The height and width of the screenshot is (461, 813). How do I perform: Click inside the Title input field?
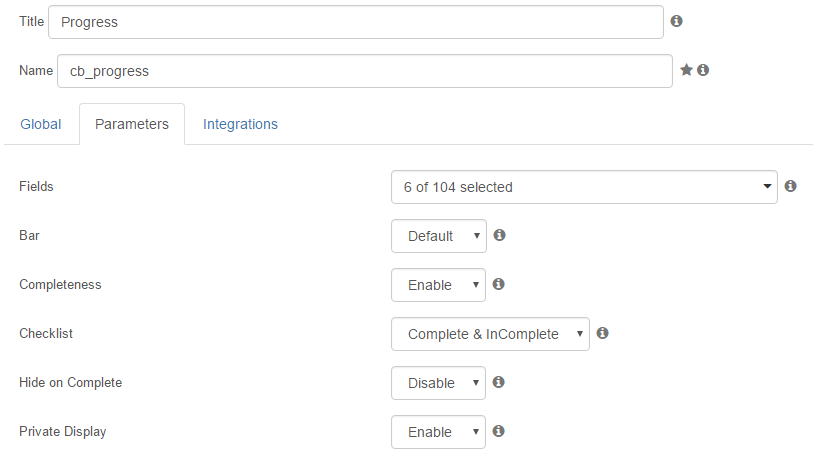(x=356, y=22)
